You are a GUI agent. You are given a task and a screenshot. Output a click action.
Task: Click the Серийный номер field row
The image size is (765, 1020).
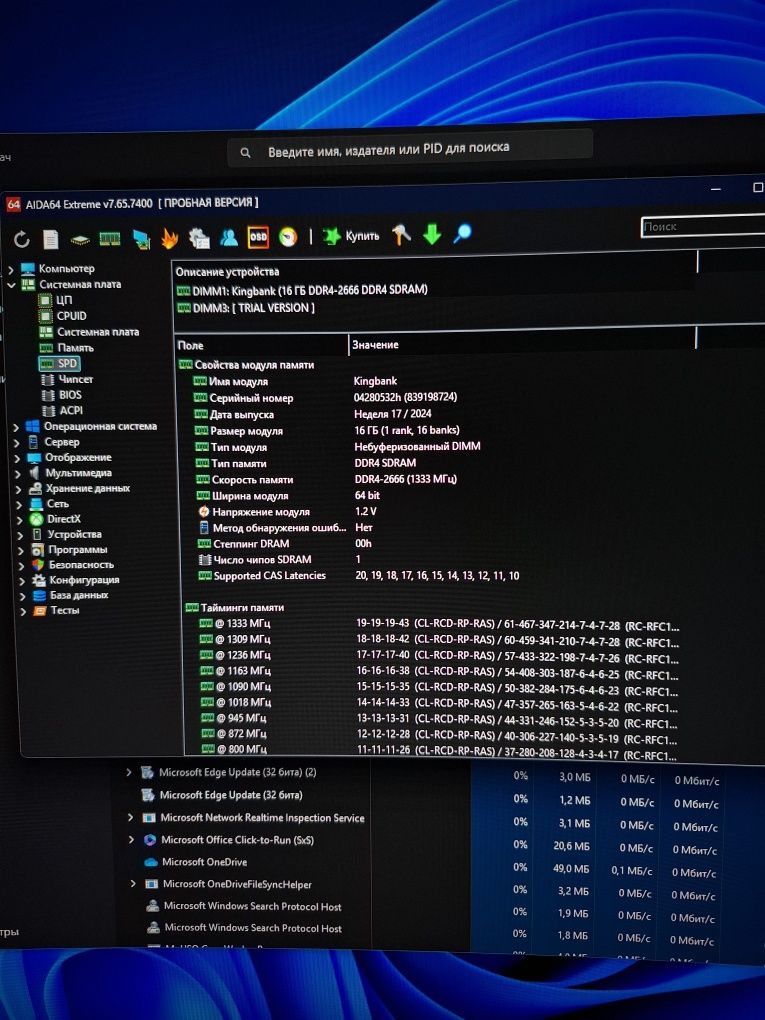325,397
